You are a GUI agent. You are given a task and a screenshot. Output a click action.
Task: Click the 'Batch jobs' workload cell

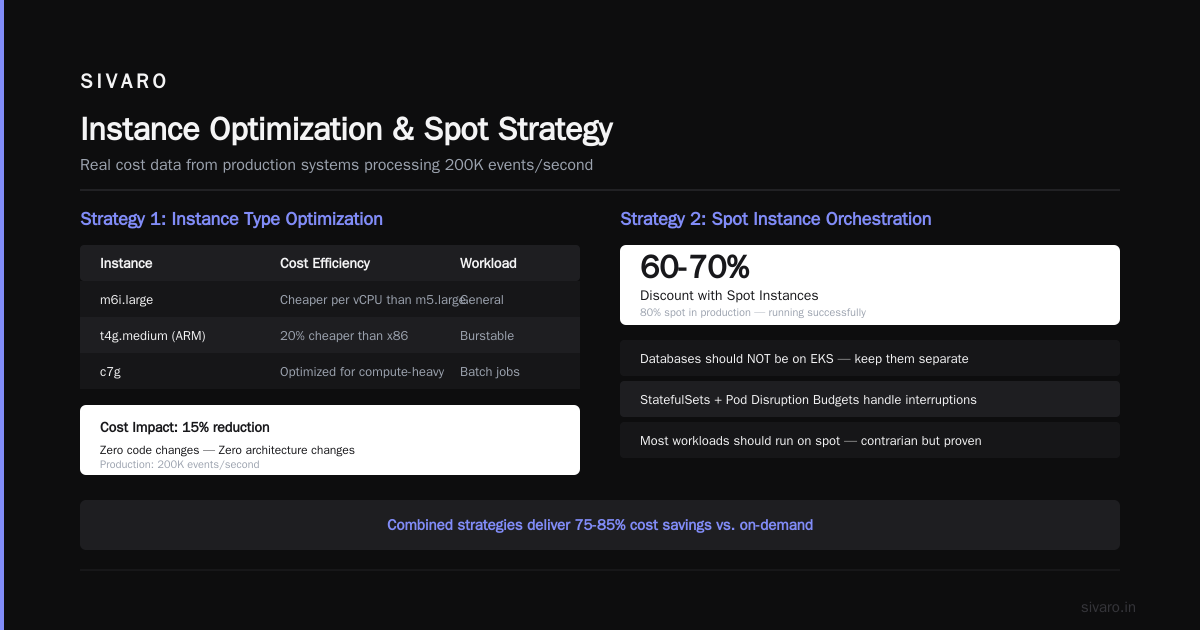(x=490, y=371)
